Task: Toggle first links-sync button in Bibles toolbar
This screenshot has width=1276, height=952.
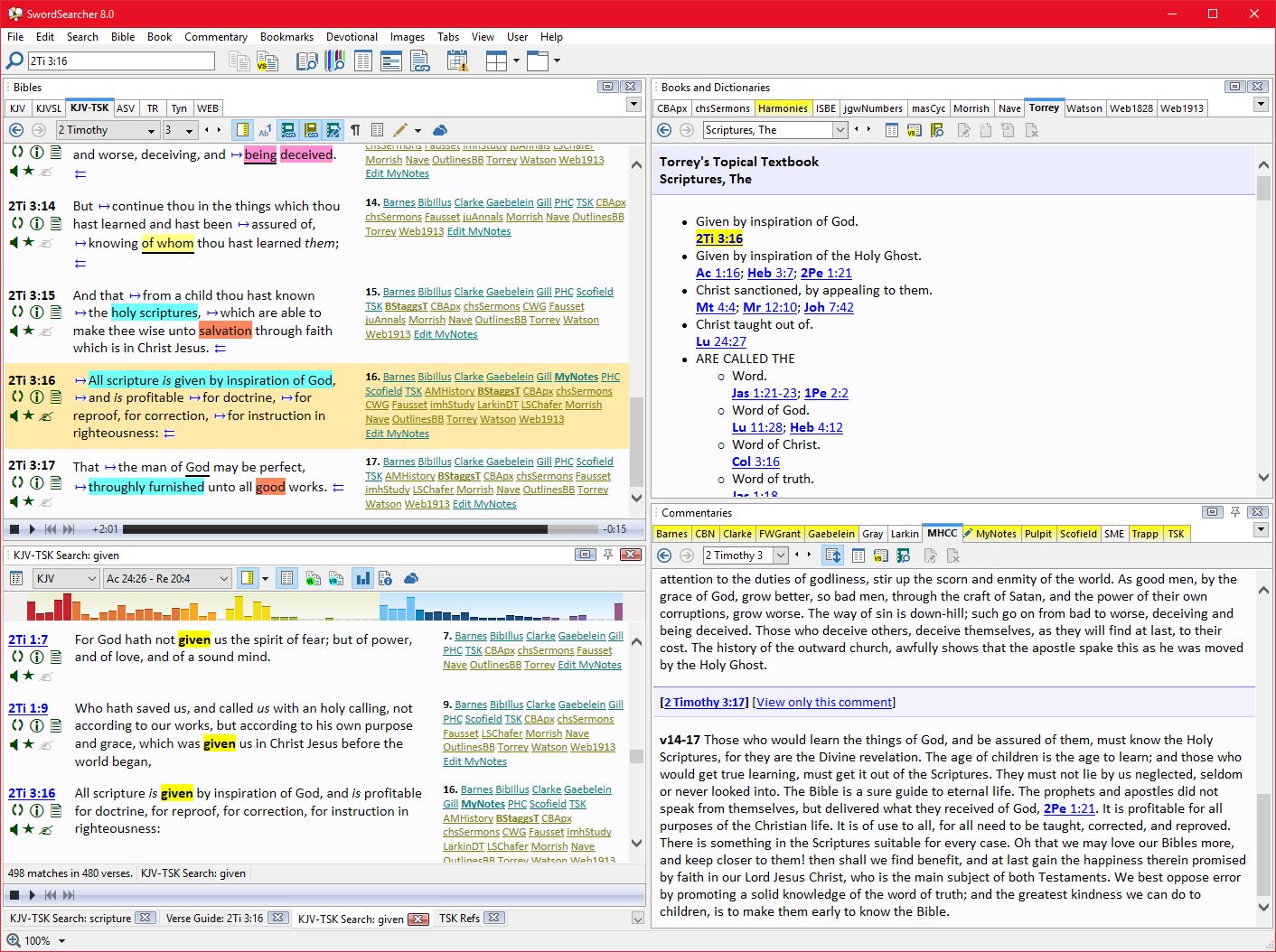Action: [288, 130]
